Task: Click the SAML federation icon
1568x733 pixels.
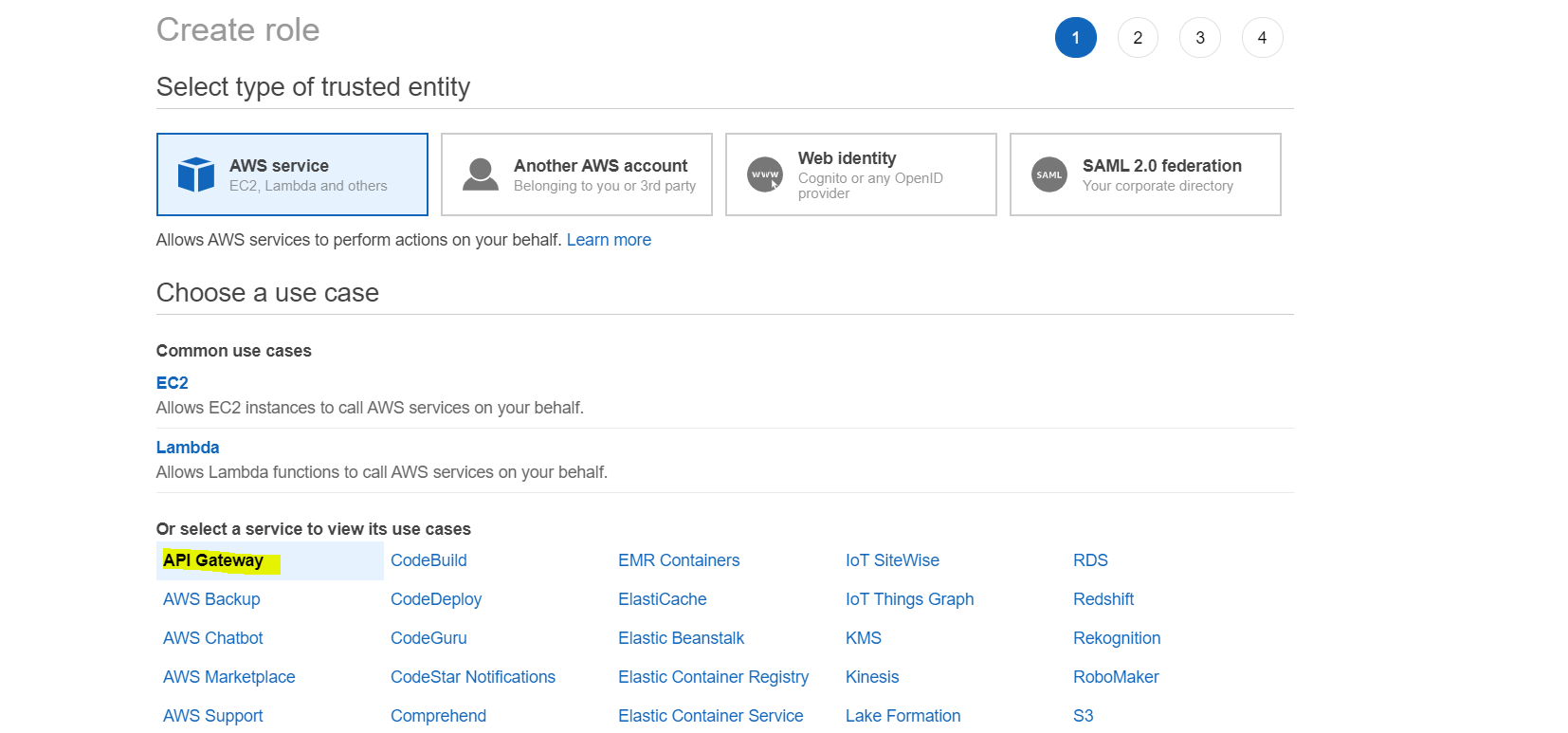Action: coord(1049,174)
